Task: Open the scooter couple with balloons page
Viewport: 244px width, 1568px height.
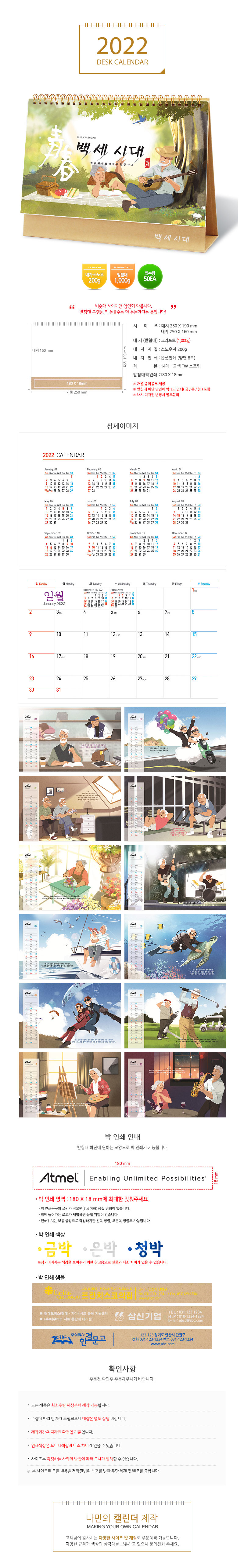Action: [x=175, y=740]
